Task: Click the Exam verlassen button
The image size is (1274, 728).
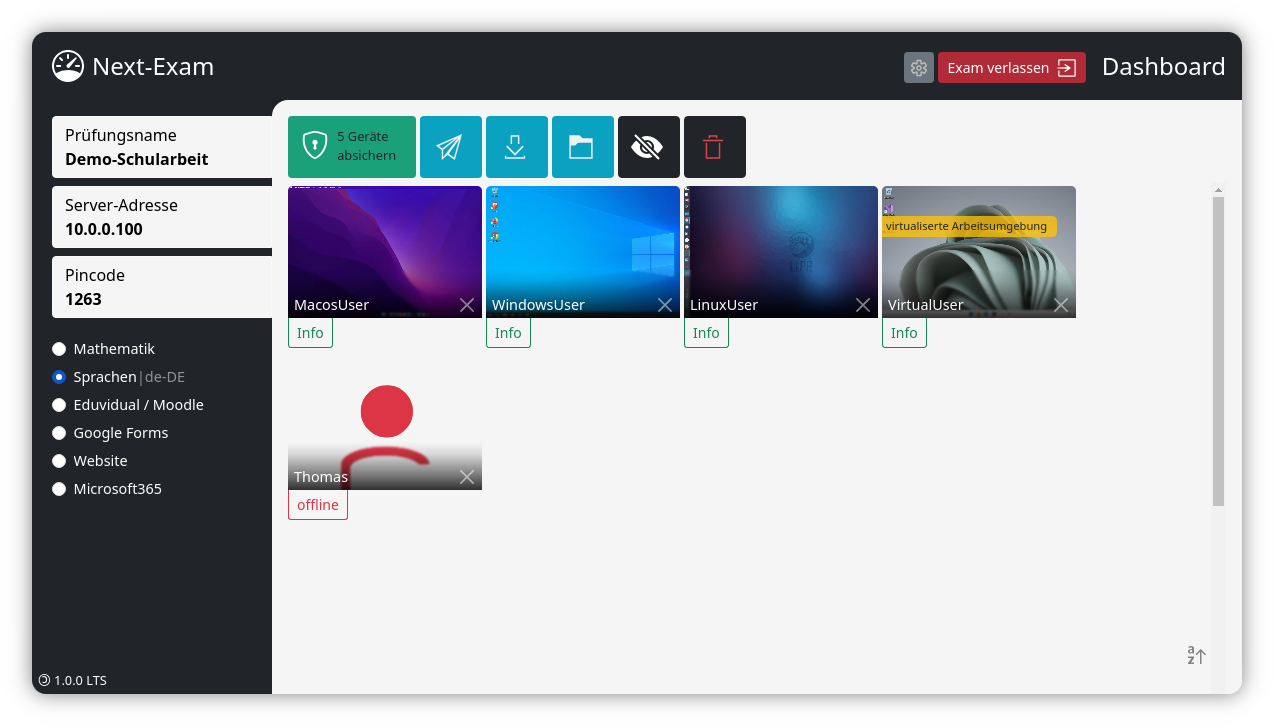Action: pos(1011,68)
